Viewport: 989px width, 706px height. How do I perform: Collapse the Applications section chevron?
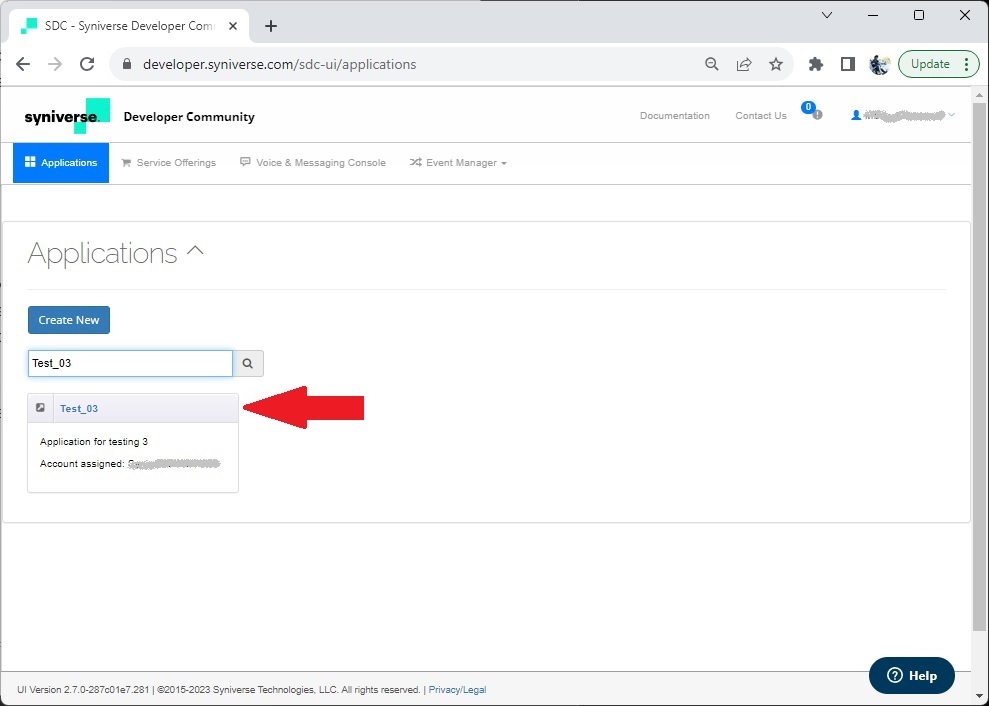(196, 250)
